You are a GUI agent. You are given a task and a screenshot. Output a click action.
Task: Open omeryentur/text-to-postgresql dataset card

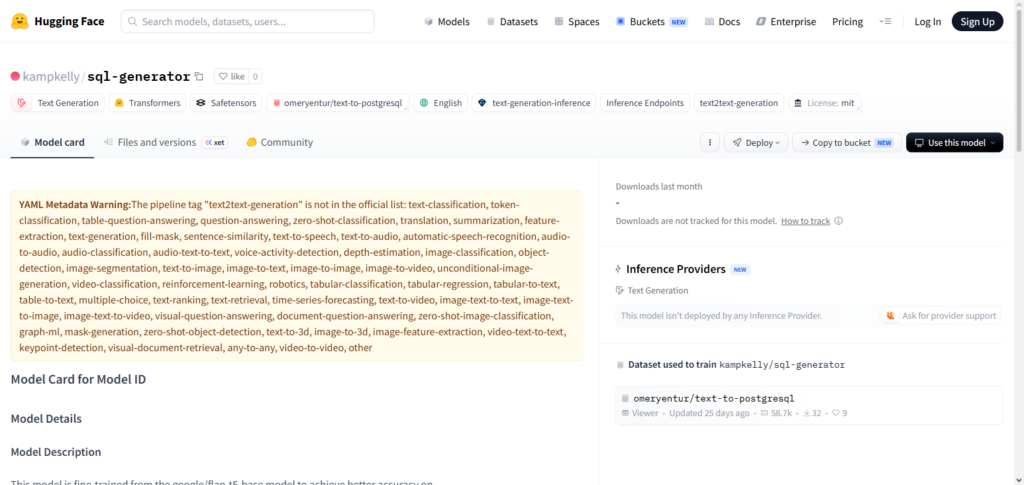point(808,405)
